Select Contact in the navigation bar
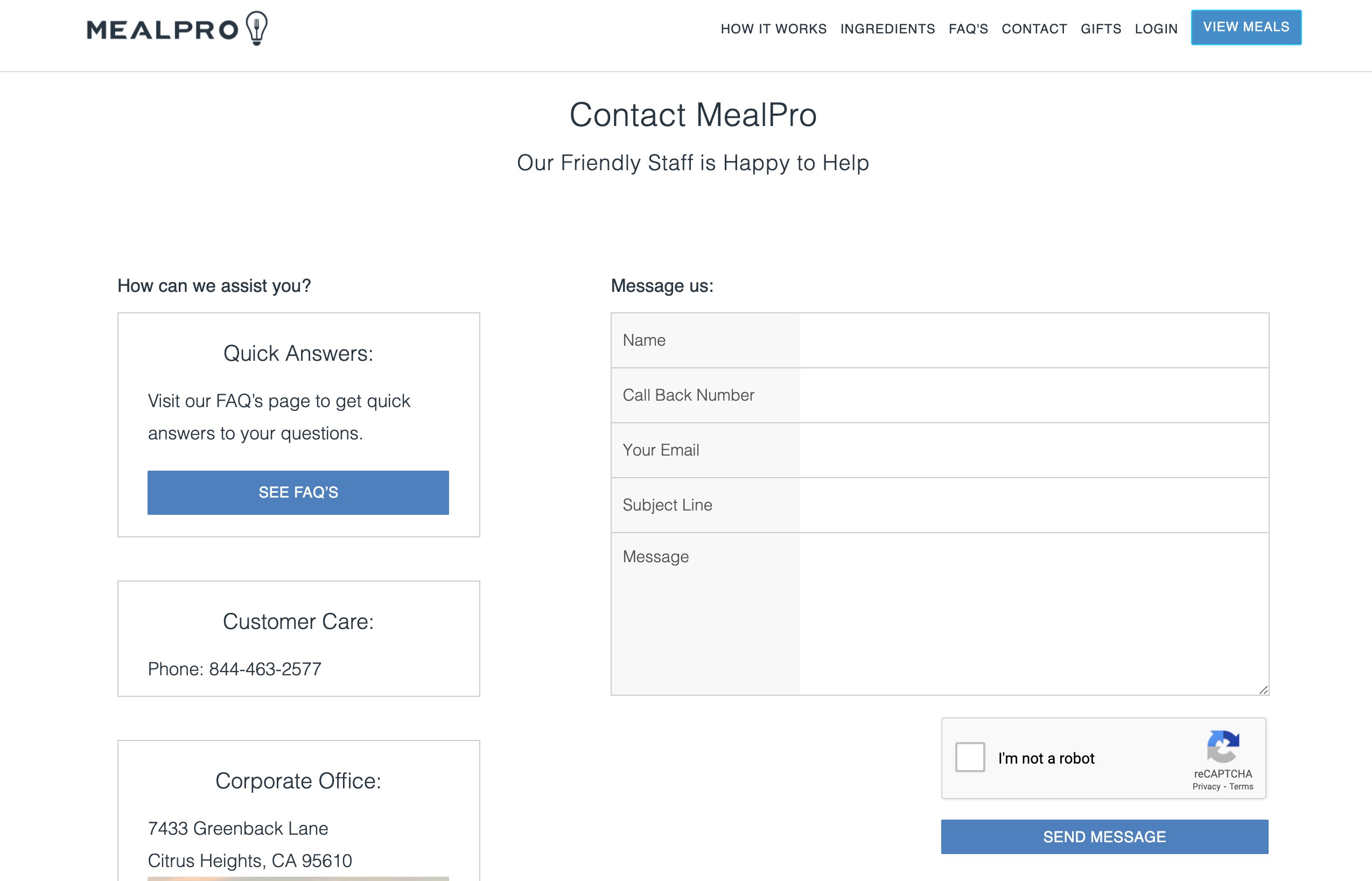Image resolution: width=1372 pixels, height=881 pixels. [1034, 29]
